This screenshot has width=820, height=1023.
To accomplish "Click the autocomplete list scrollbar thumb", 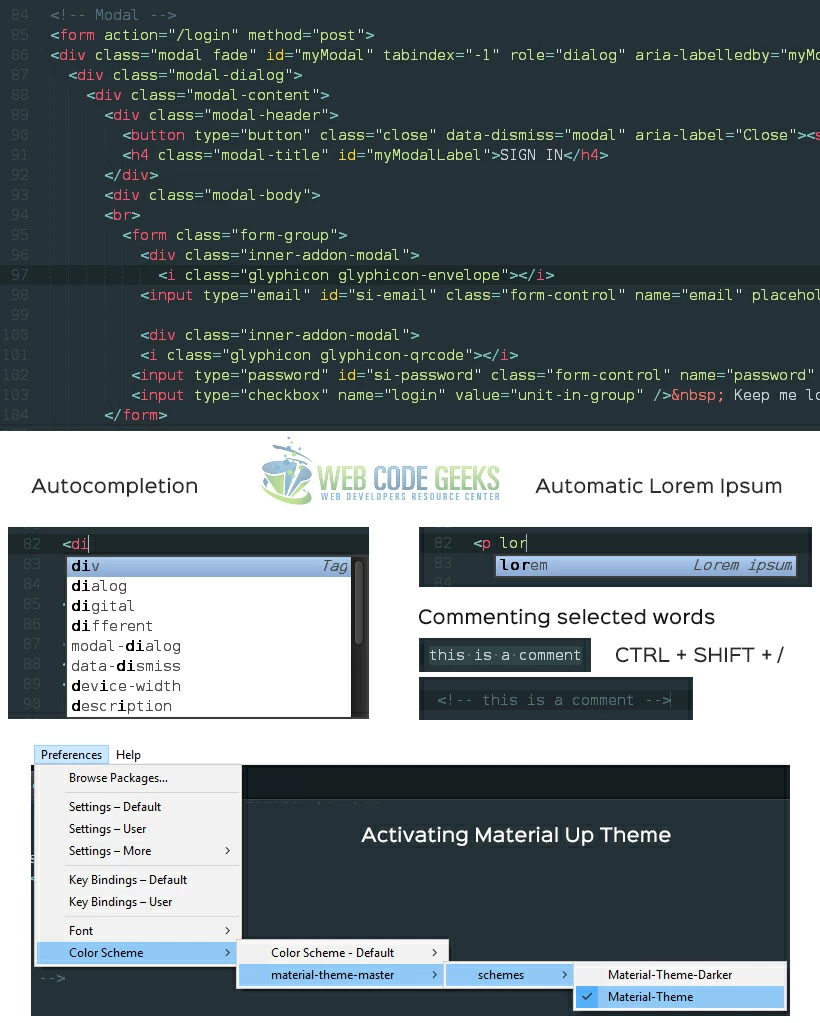I will pyautogui.click(x=358, y=602).
